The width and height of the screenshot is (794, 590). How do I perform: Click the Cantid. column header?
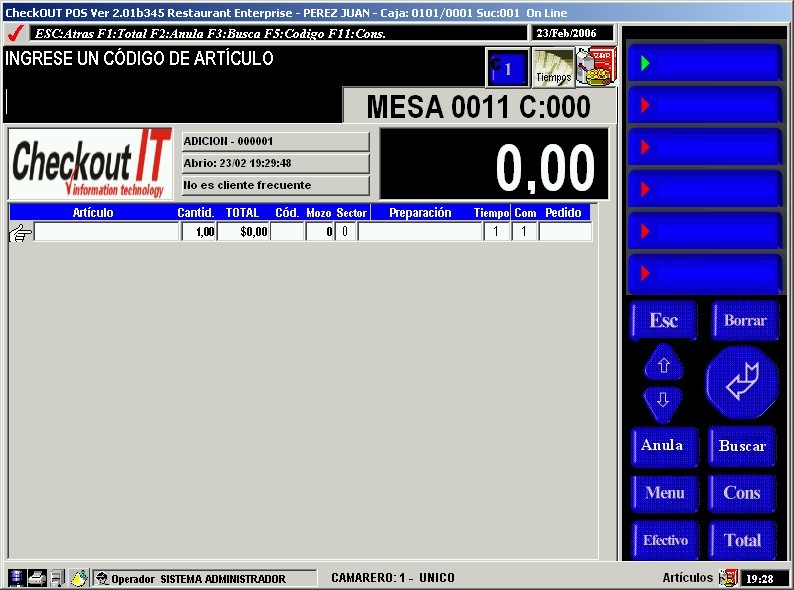pyautogui.click(x=195, y=213)
